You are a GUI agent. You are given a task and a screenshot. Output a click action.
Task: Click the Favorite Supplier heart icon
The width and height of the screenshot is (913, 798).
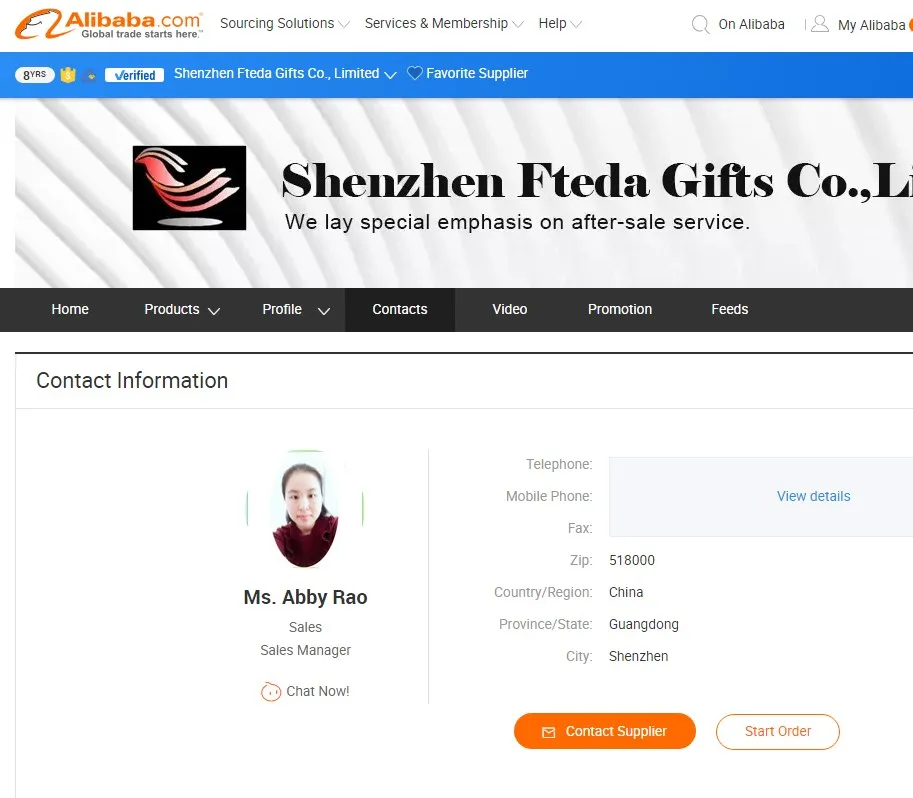point(415,73)
